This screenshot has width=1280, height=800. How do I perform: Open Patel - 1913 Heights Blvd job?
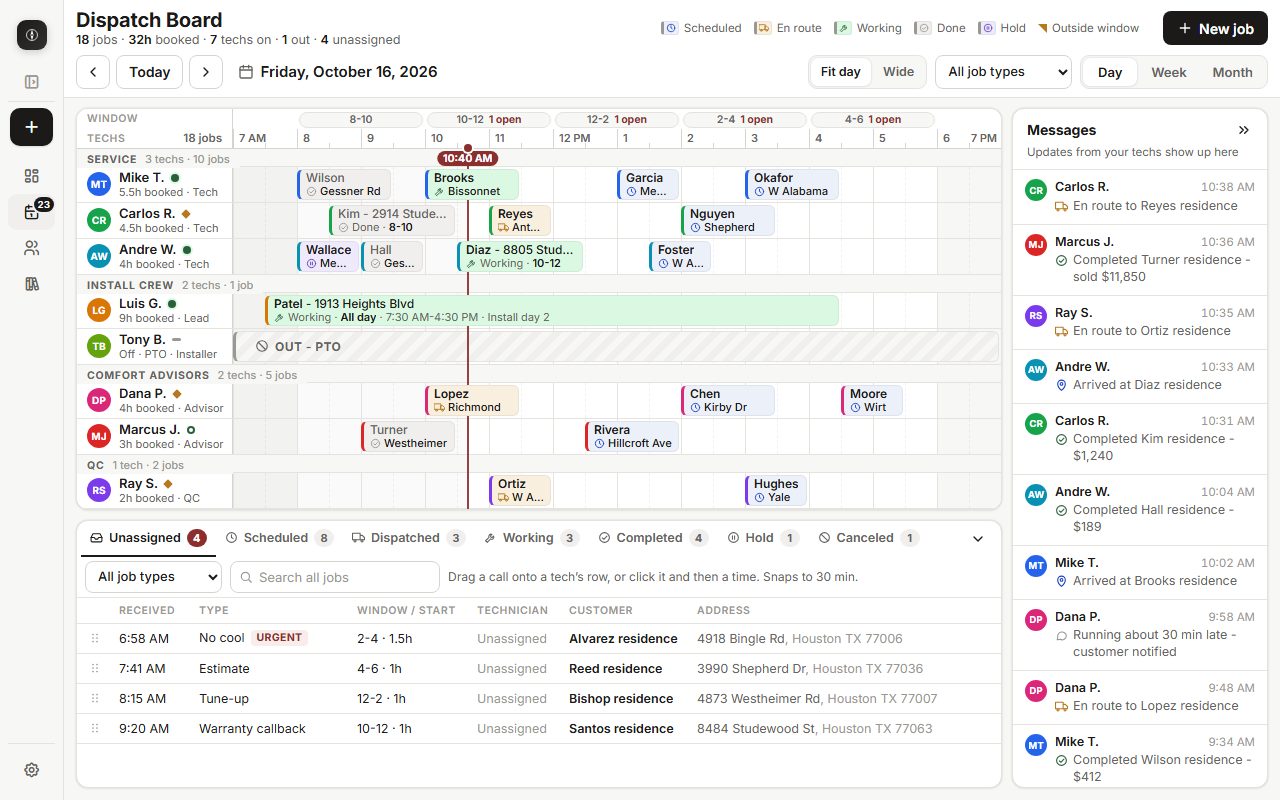(552, 311)
